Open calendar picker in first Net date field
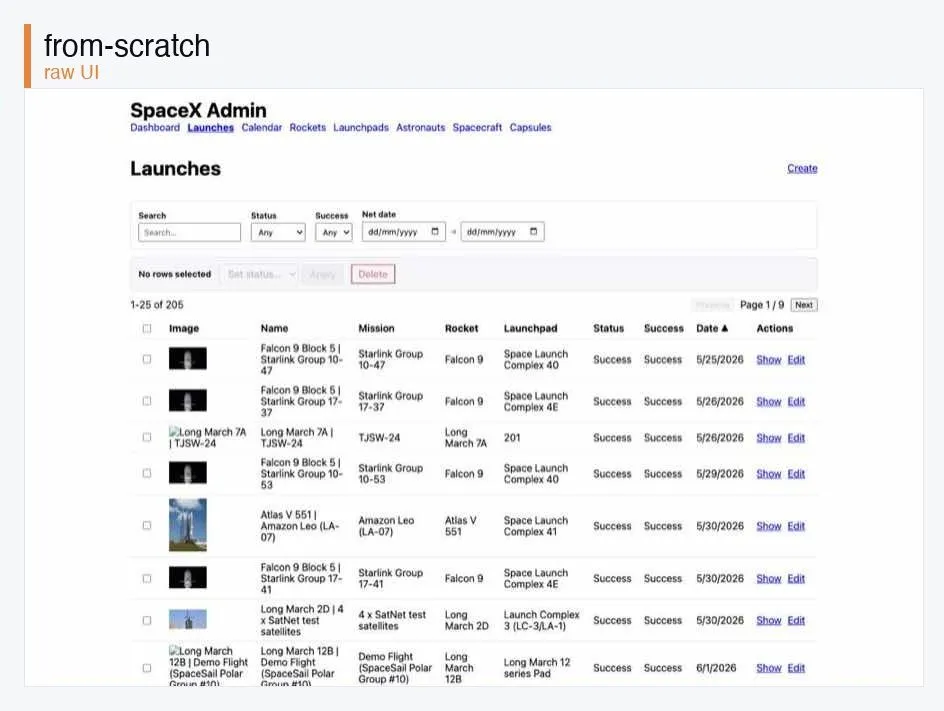944x711 pixels. coord(435,232)
